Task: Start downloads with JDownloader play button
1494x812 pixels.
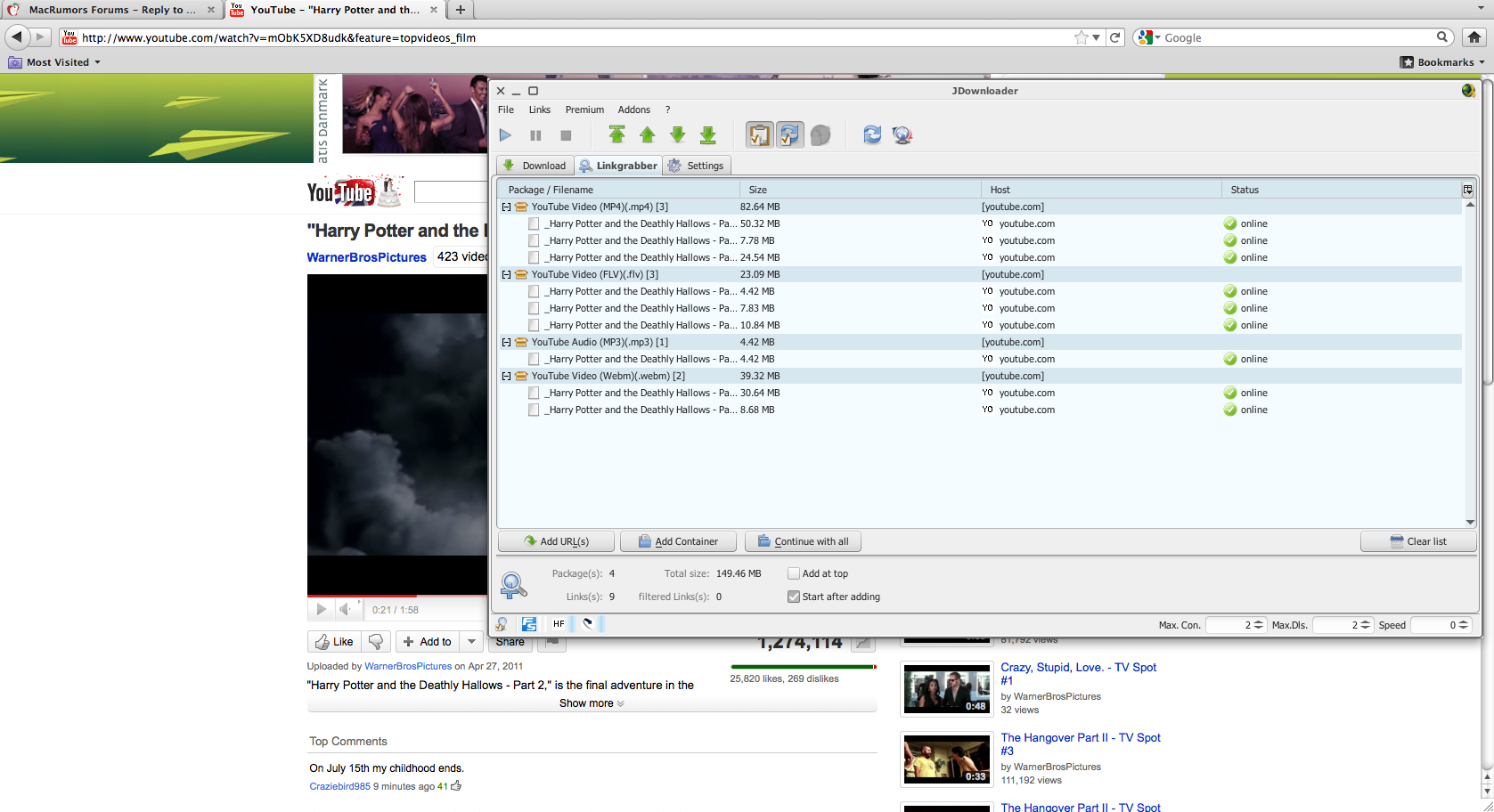Action: pos(505,135)
